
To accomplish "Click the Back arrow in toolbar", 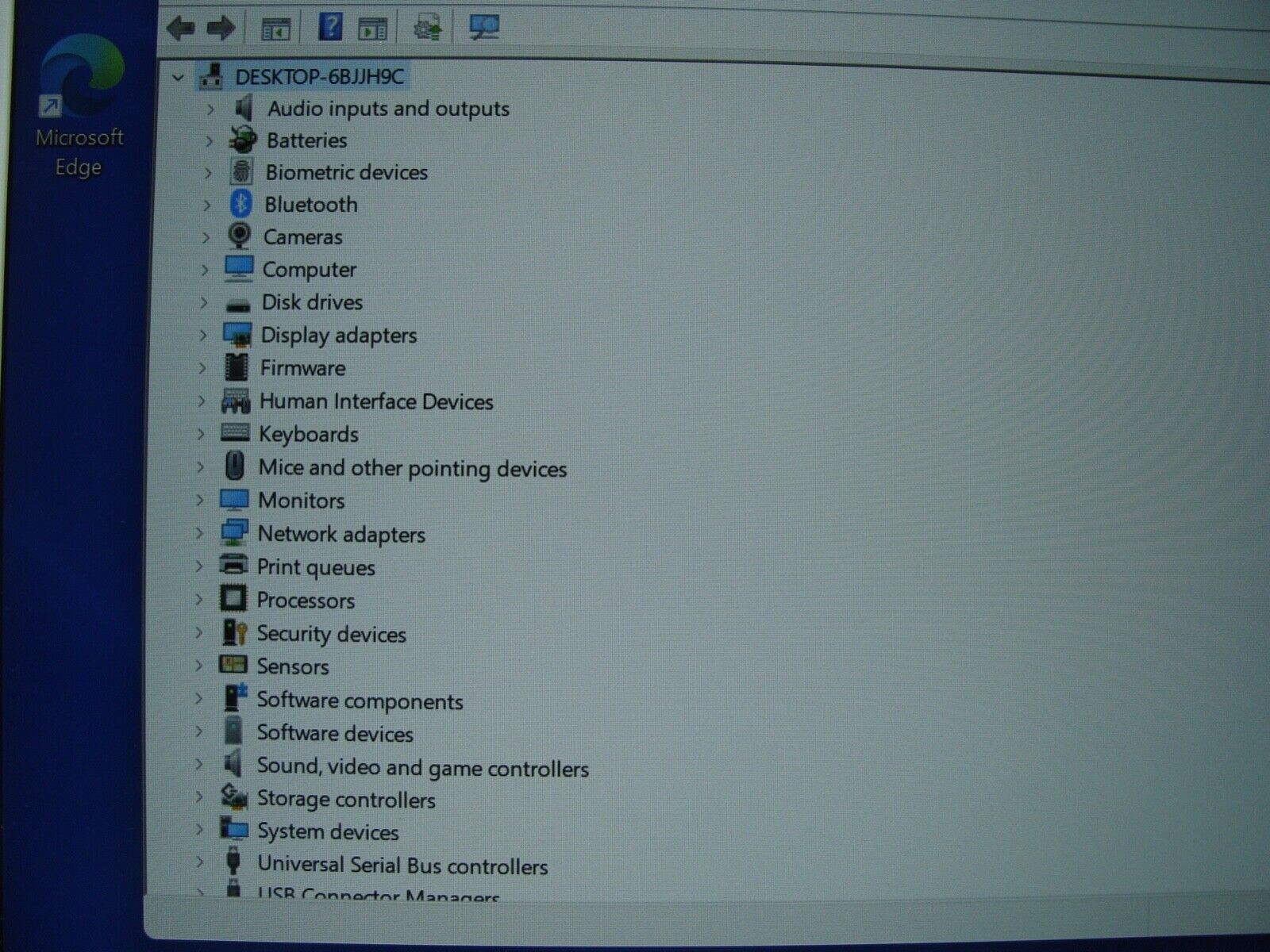I will (181, 29).
